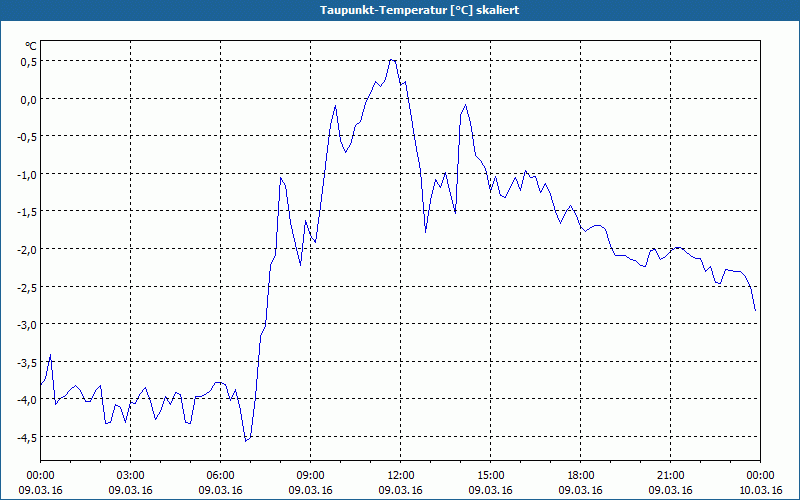
Task: Select the -2,5 y-axis value
Action: click(27, 287)
